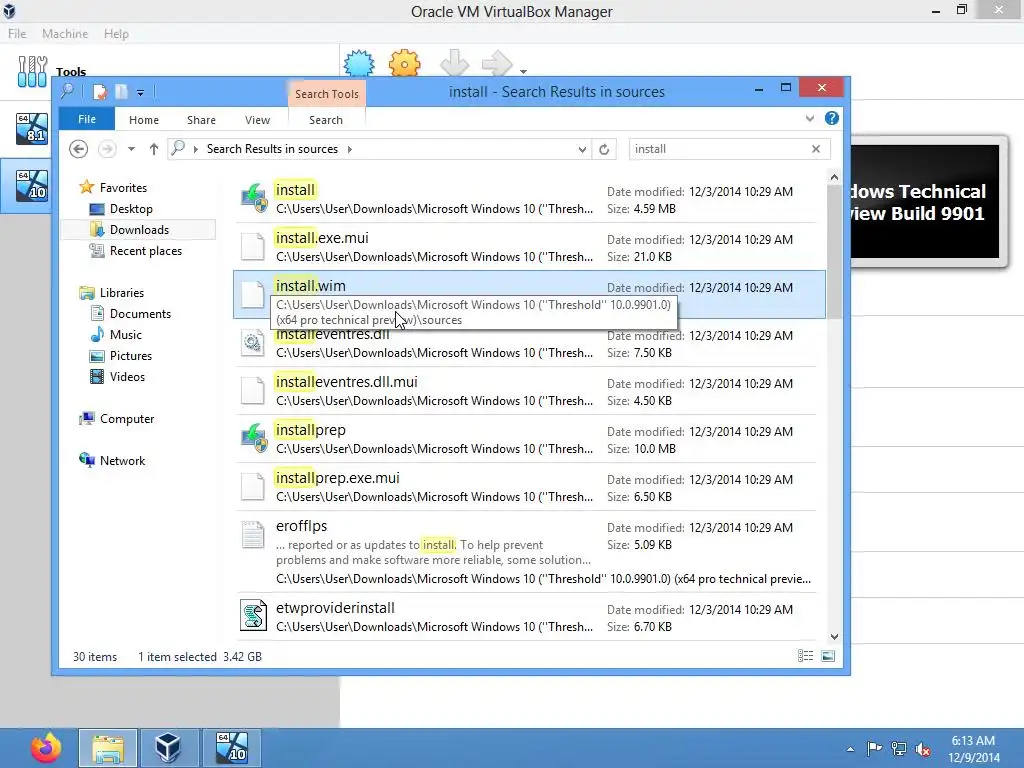The image size is (1024, 768).
Task: Open the Documents library
Action: coord(140,313)
